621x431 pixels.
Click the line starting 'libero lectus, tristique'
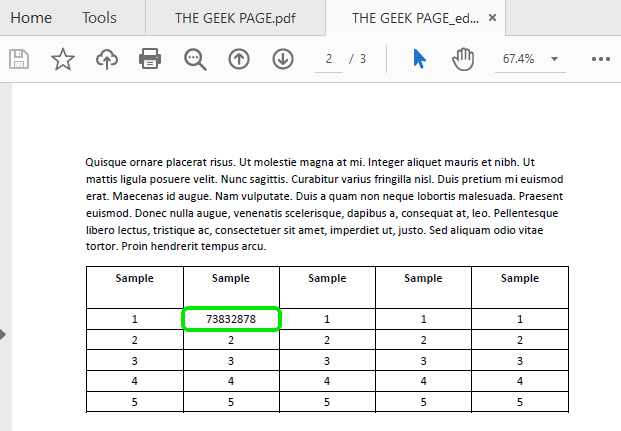tap(314, 230)
